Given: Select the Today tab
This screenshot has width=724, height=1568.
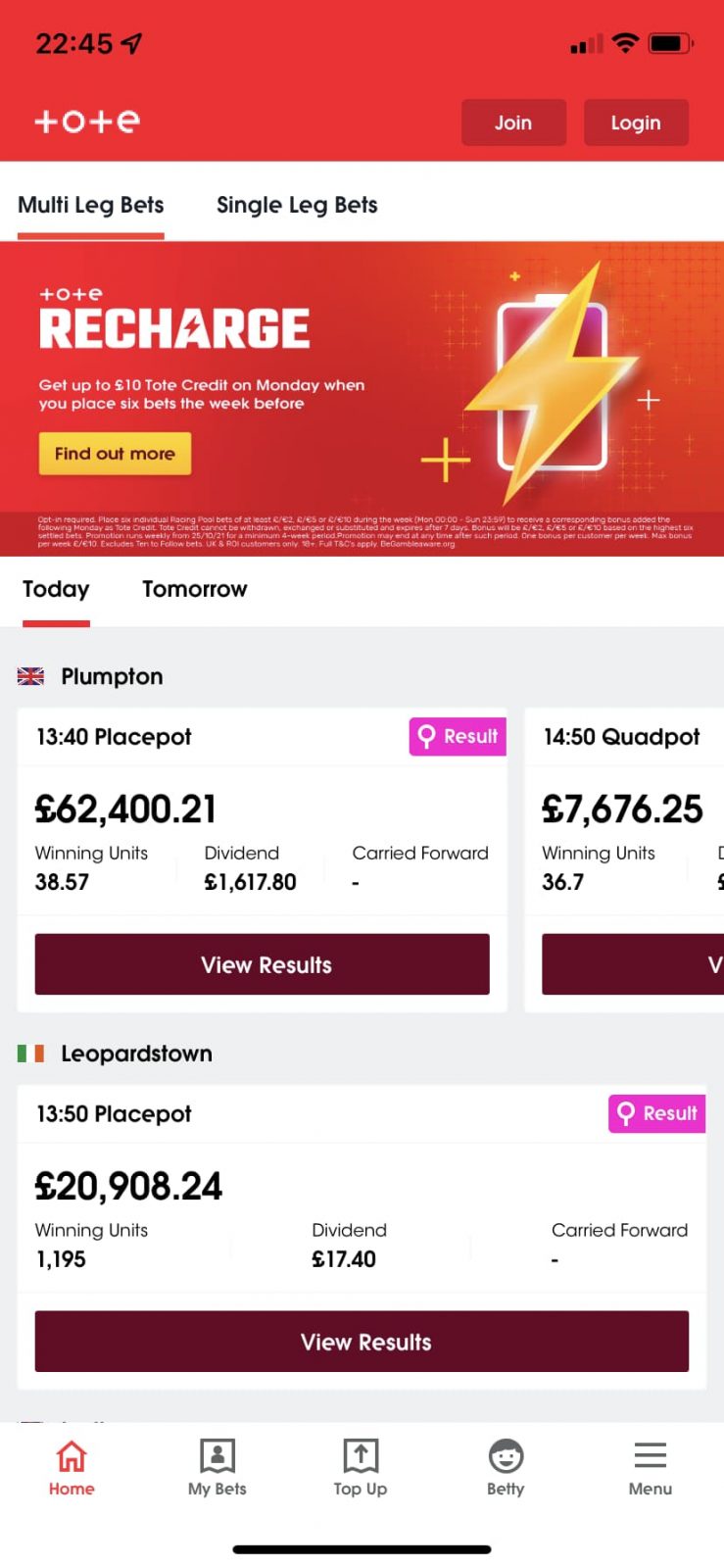Looking at the screenshot, I should tap(56, 589).
